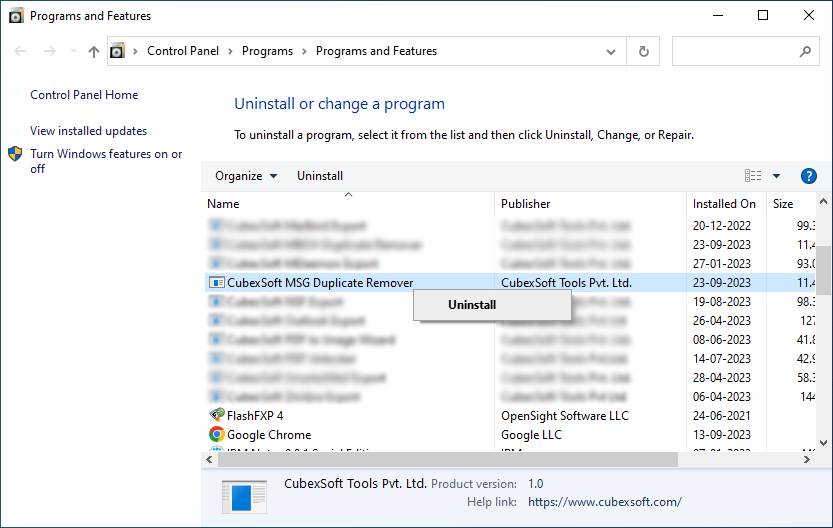Click CubexSoft Tools Pvt. Ltd. publisher cell
Screen dimensions: 833x528
pyautogui.click(x=566, y=283)
